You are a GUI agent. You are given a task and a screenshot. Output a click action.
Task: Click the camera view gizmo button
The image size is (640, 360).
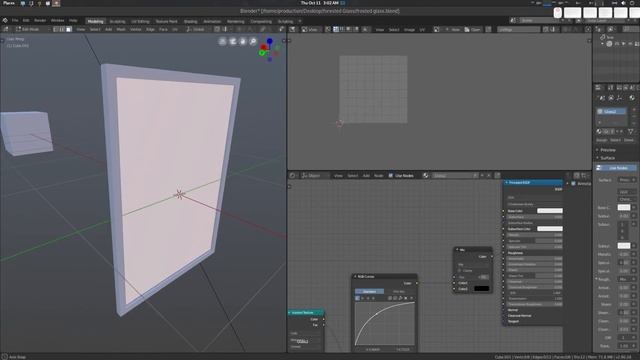click(x=233, y=42)
